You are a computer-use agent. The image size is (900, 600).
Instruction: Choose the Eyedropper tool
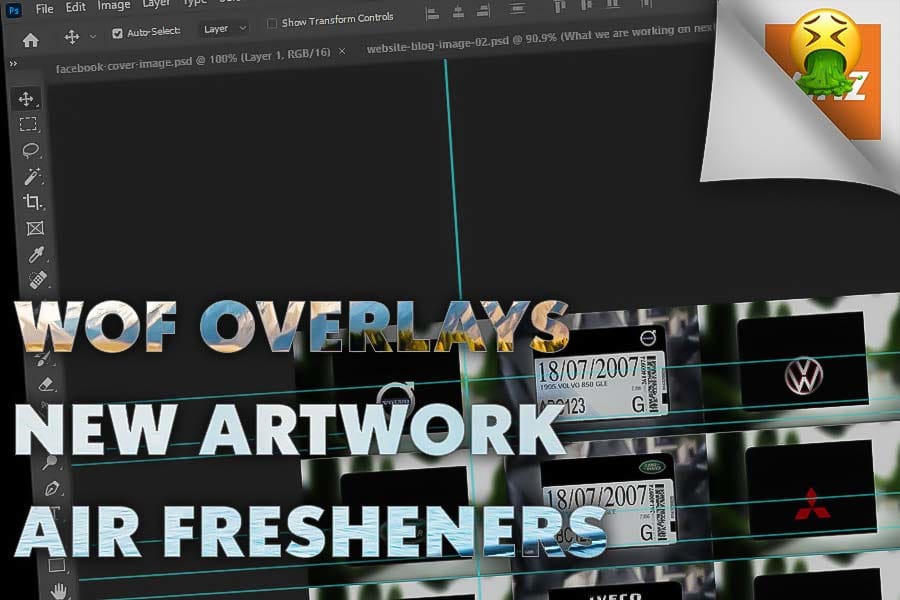pyautogui.click(x=37, y=254)
